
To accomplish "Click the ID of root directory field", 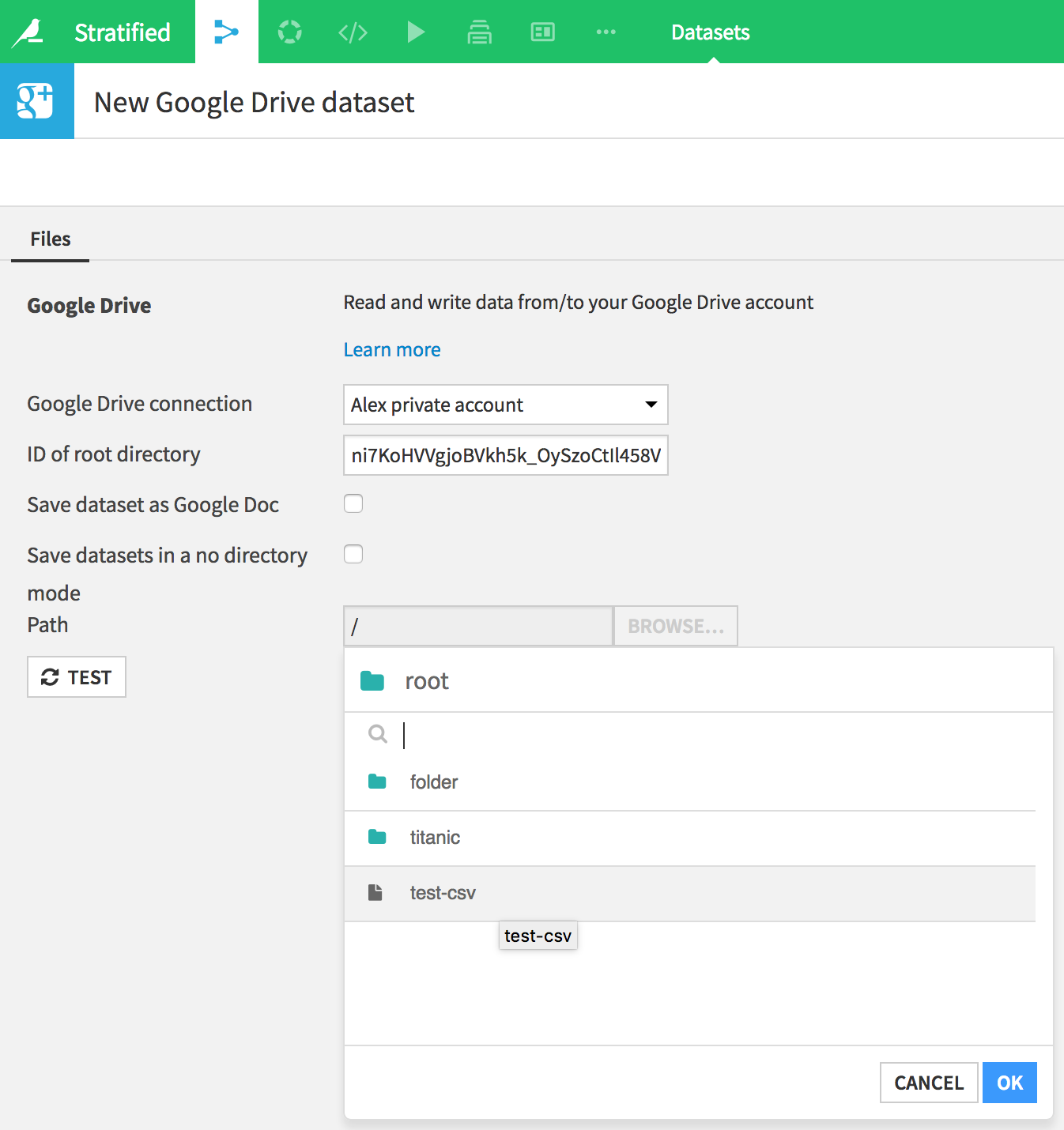I will click(x=506, y=455).
